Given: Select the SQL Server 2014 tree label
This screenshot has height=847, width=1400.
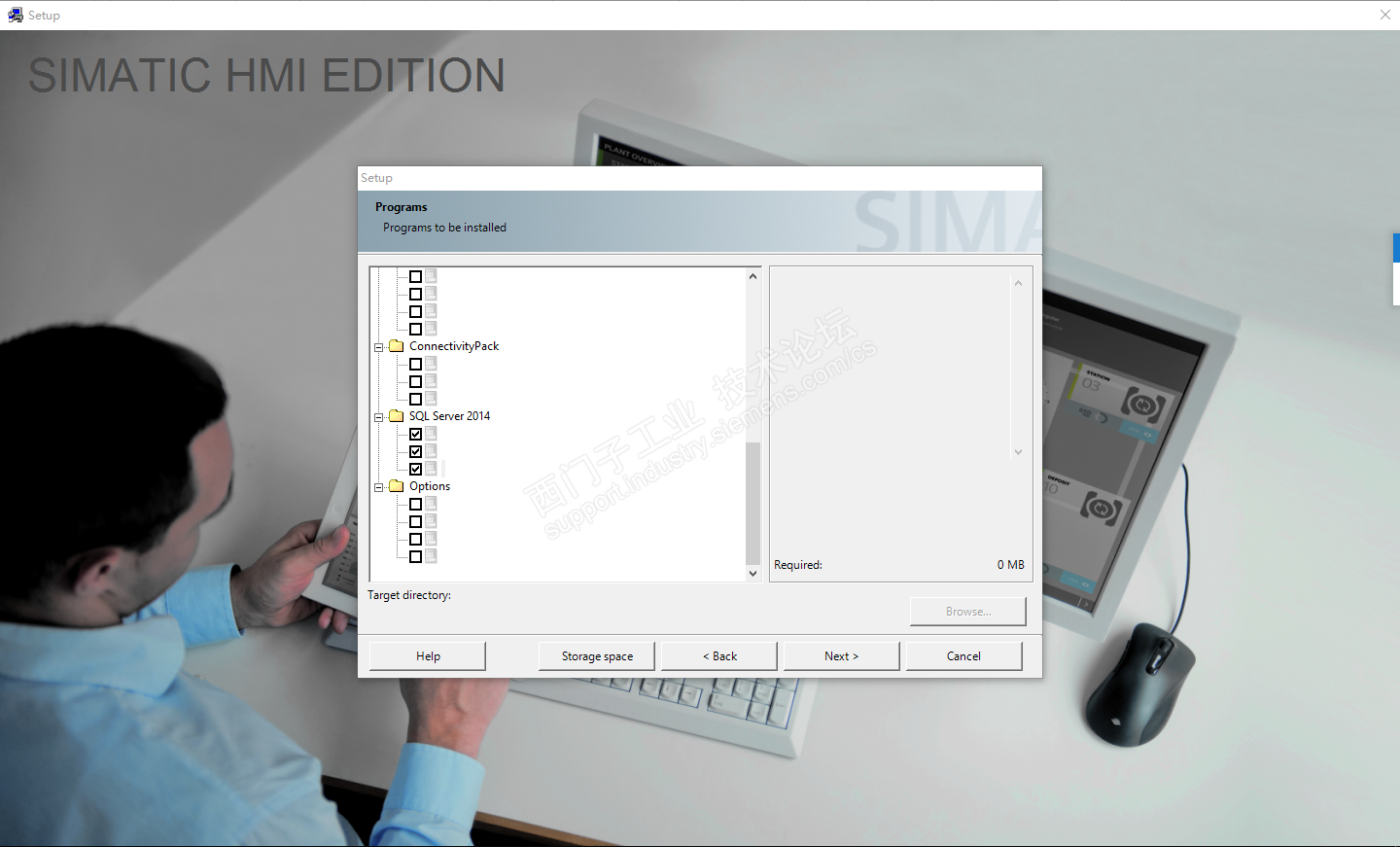Looking at the screenshot, I should coord(449,416).
